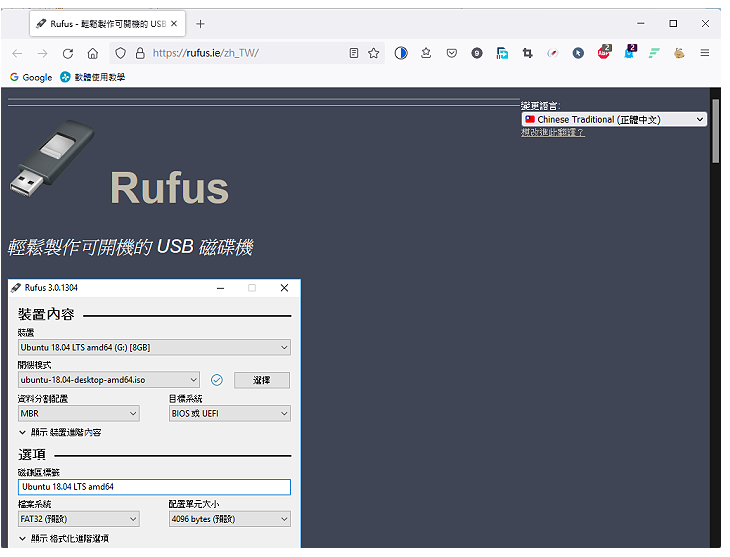
Task: Close the Rufus browser tab
Action: coord(174,24)
